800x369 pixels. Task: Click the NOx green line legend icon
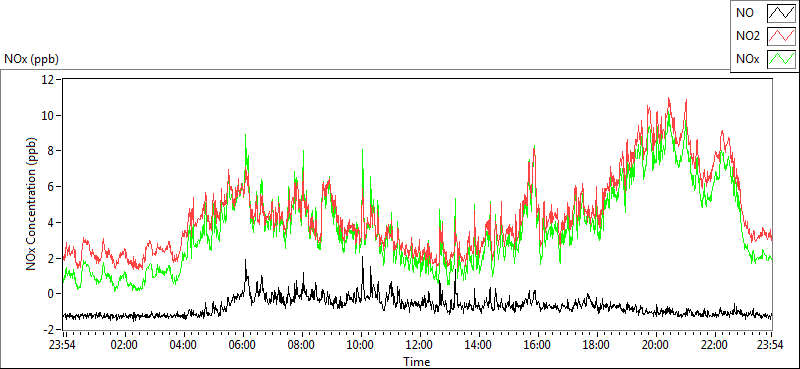pos(781,59)
